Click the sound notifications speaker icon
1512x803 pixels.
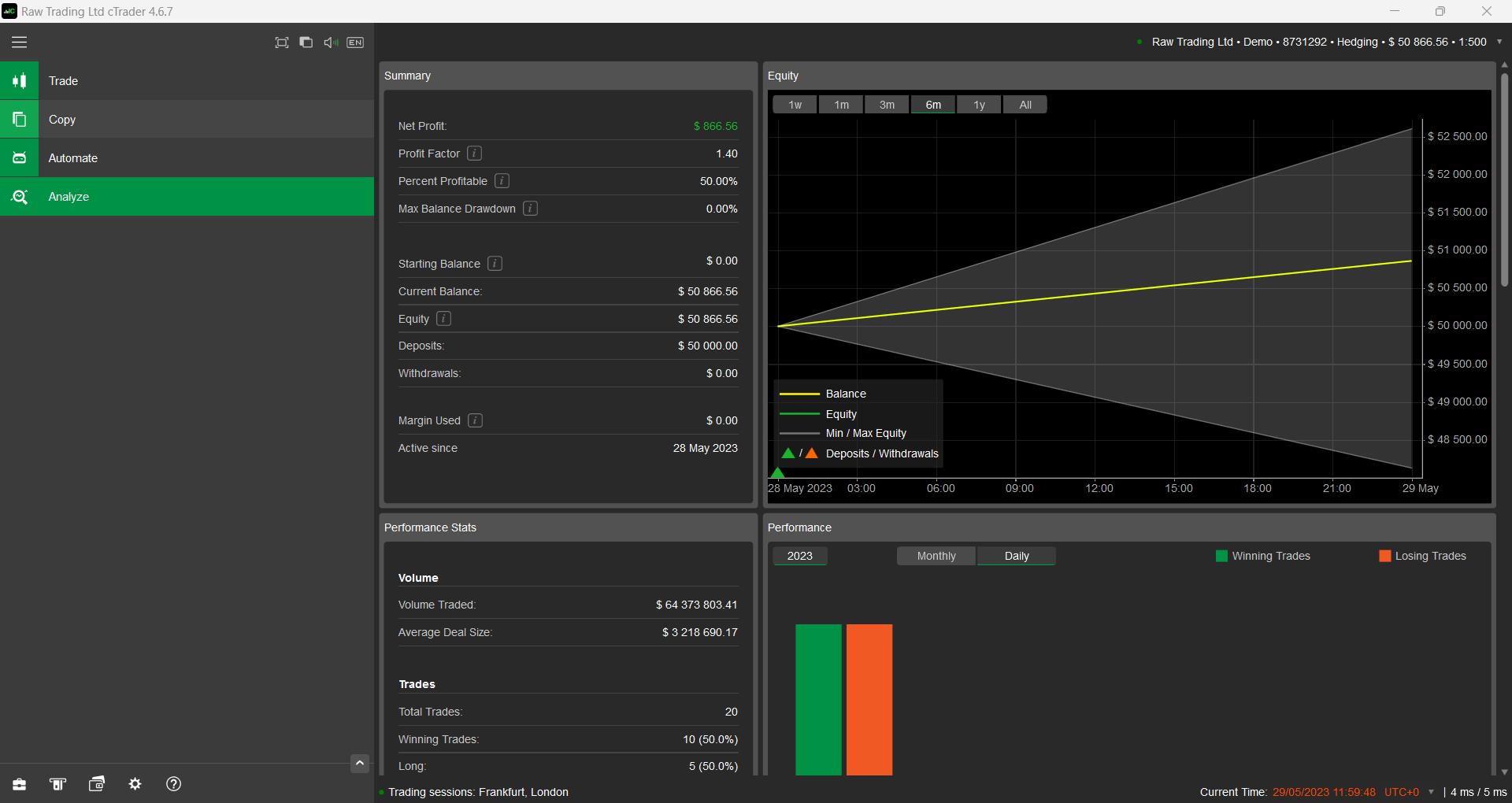click(x=329, y=43)
